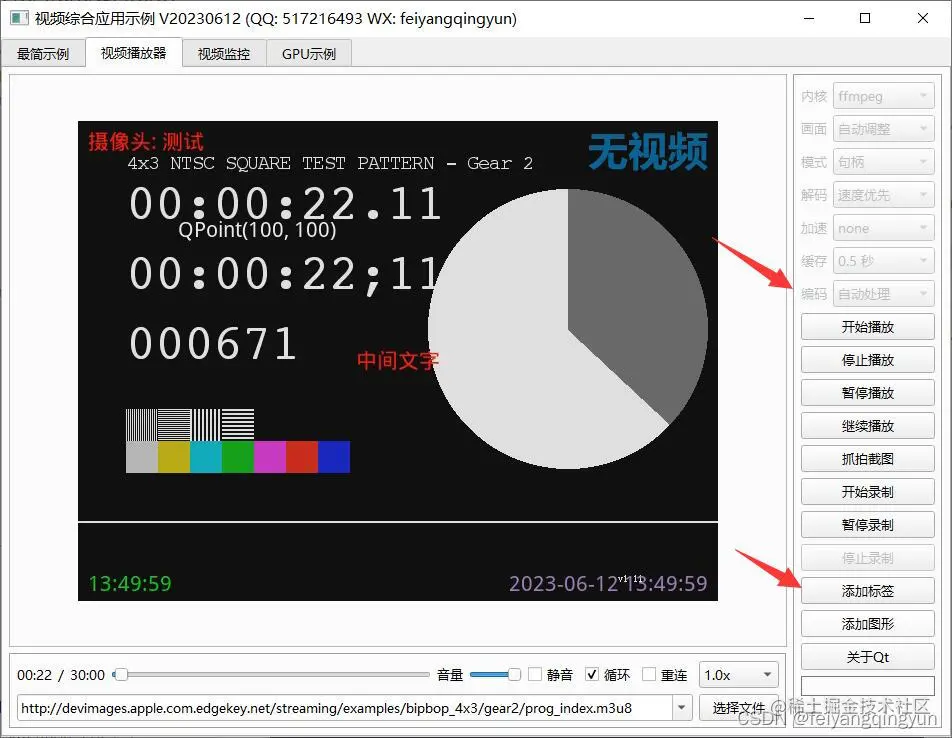Click the 停止播放 button to stop playback
952x738 pixels.
[x=867, y=359]
